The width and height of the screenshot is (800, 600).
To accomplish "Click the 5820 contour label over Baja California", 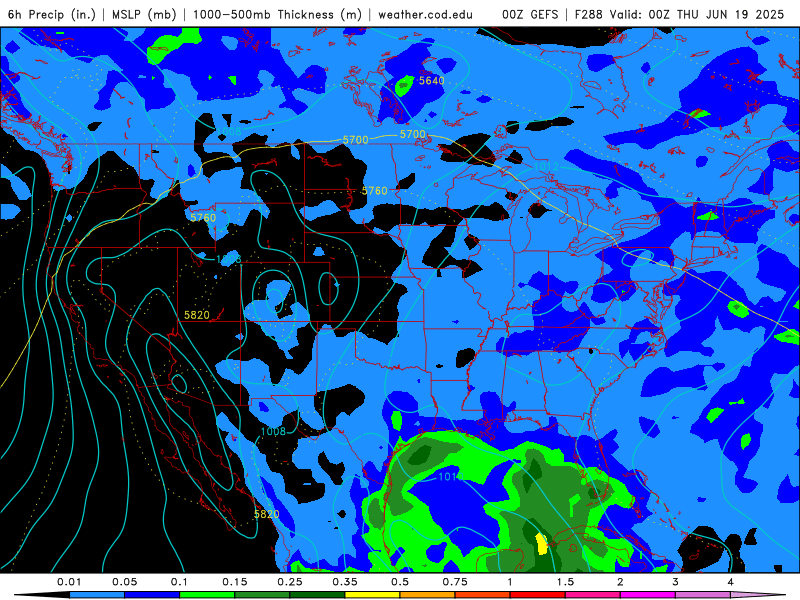I will [x=266, y=514].
